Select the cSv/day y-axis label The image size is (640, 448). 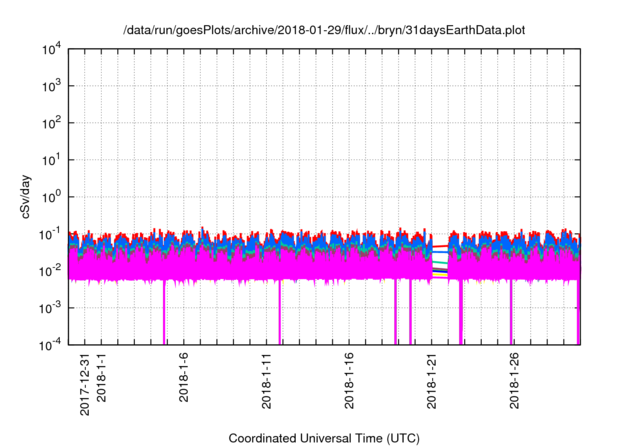coord(26,197)
